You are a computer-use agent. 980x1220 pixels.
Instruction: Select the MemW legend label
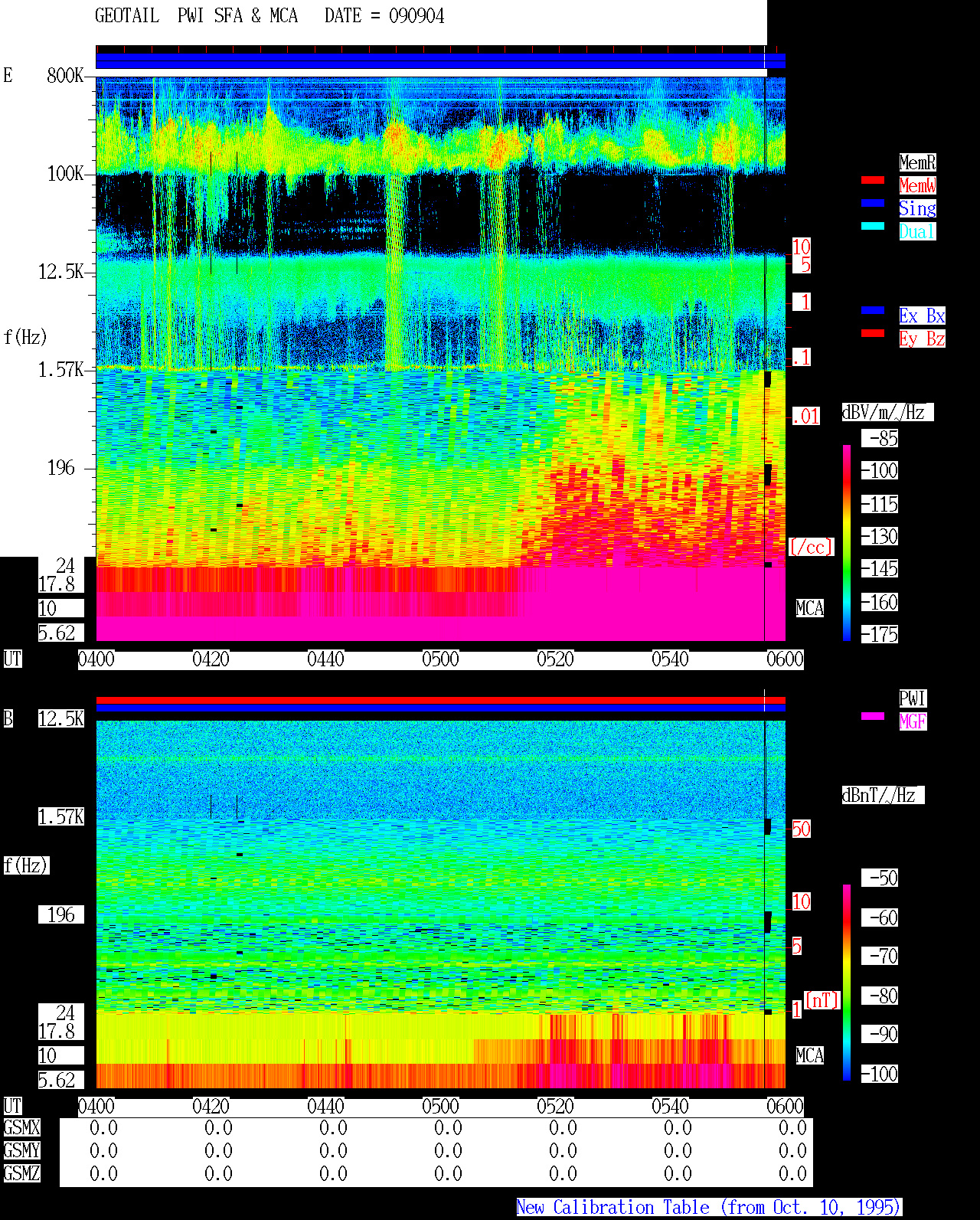coord(917,185)
